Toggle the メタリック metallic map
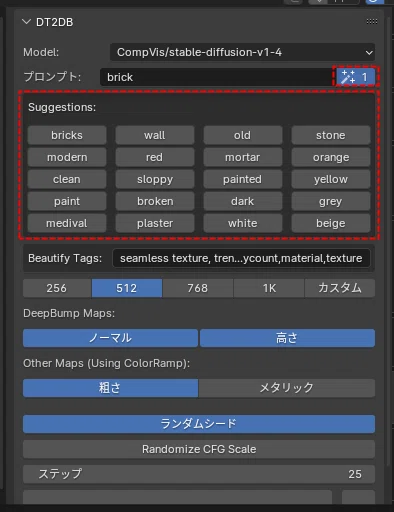The height and width of the screenshot is (512, 394). point(287,388)
